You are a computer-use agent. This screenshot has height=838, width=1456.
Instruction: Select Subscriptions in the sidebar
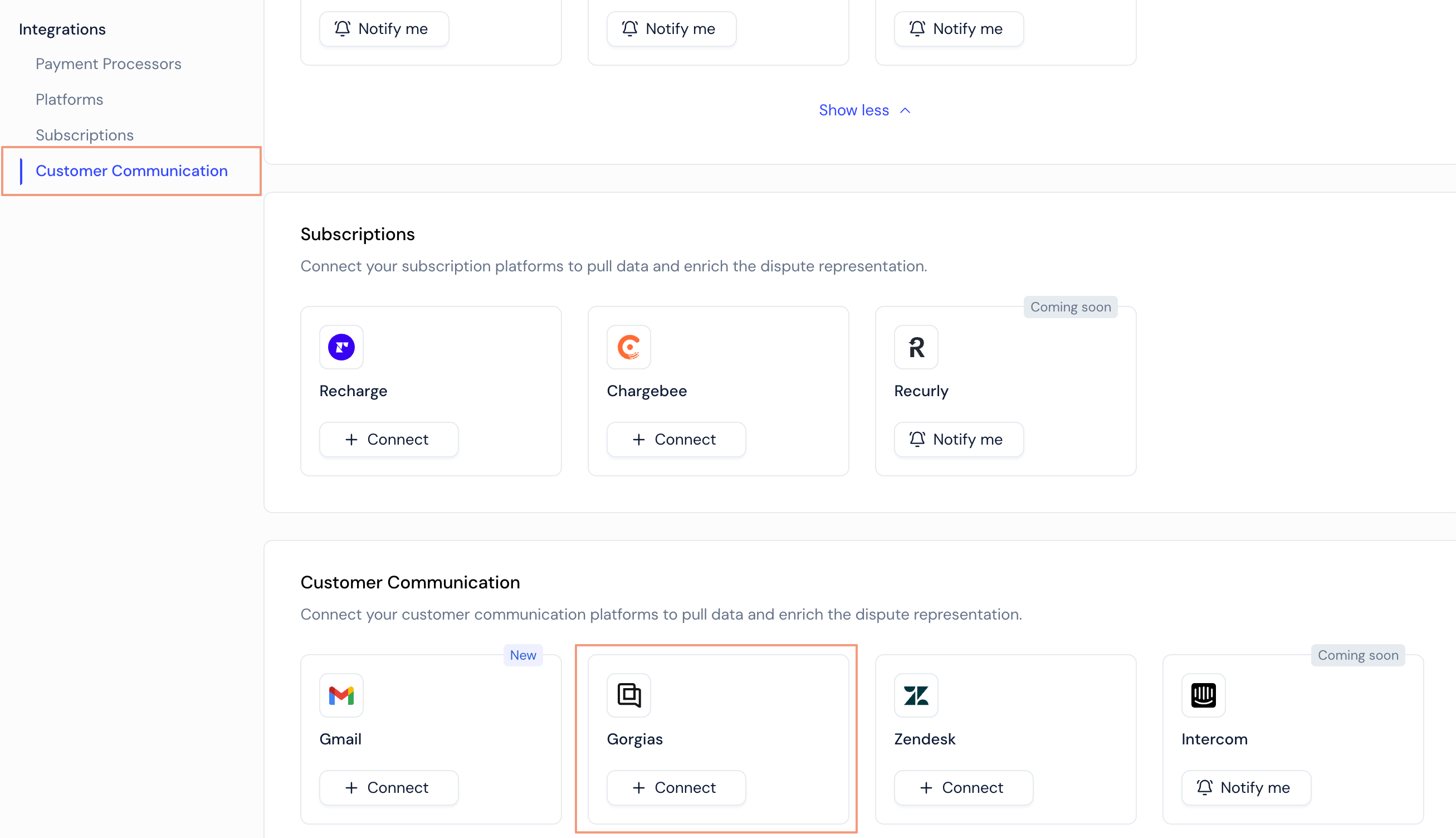(85, 135)
